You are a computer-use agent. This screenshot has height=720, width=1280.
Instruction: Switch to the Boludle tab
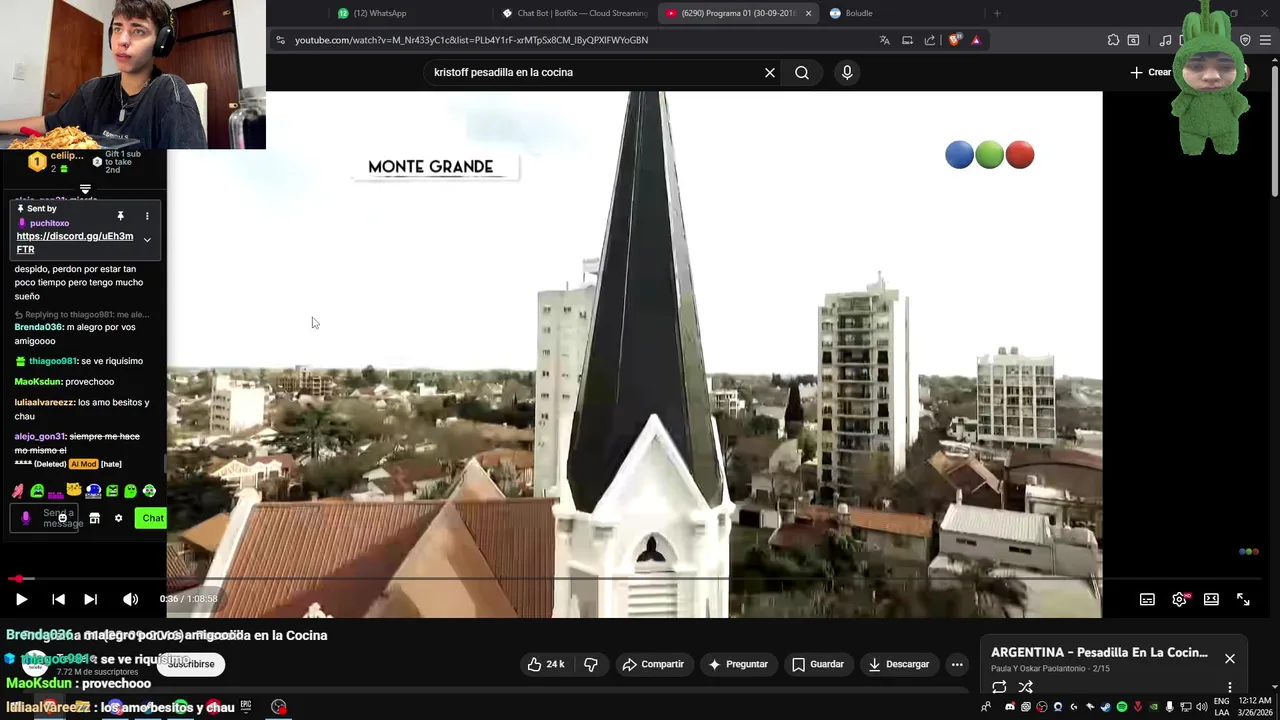[x=900, y=13]
